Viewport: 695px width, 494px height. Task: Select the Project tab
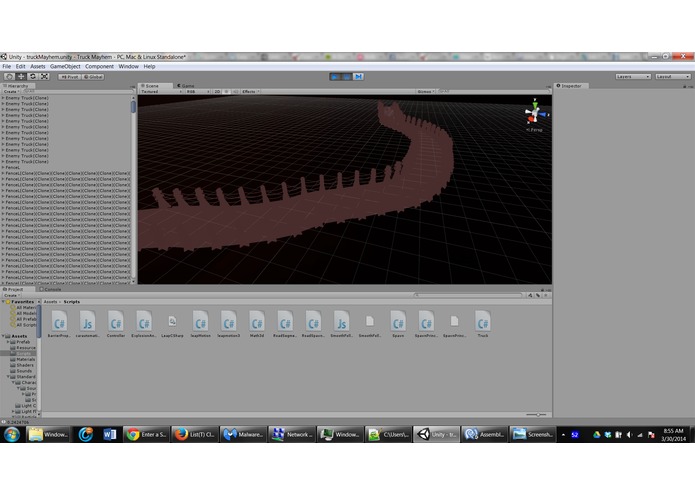click(x=16, y=289)
